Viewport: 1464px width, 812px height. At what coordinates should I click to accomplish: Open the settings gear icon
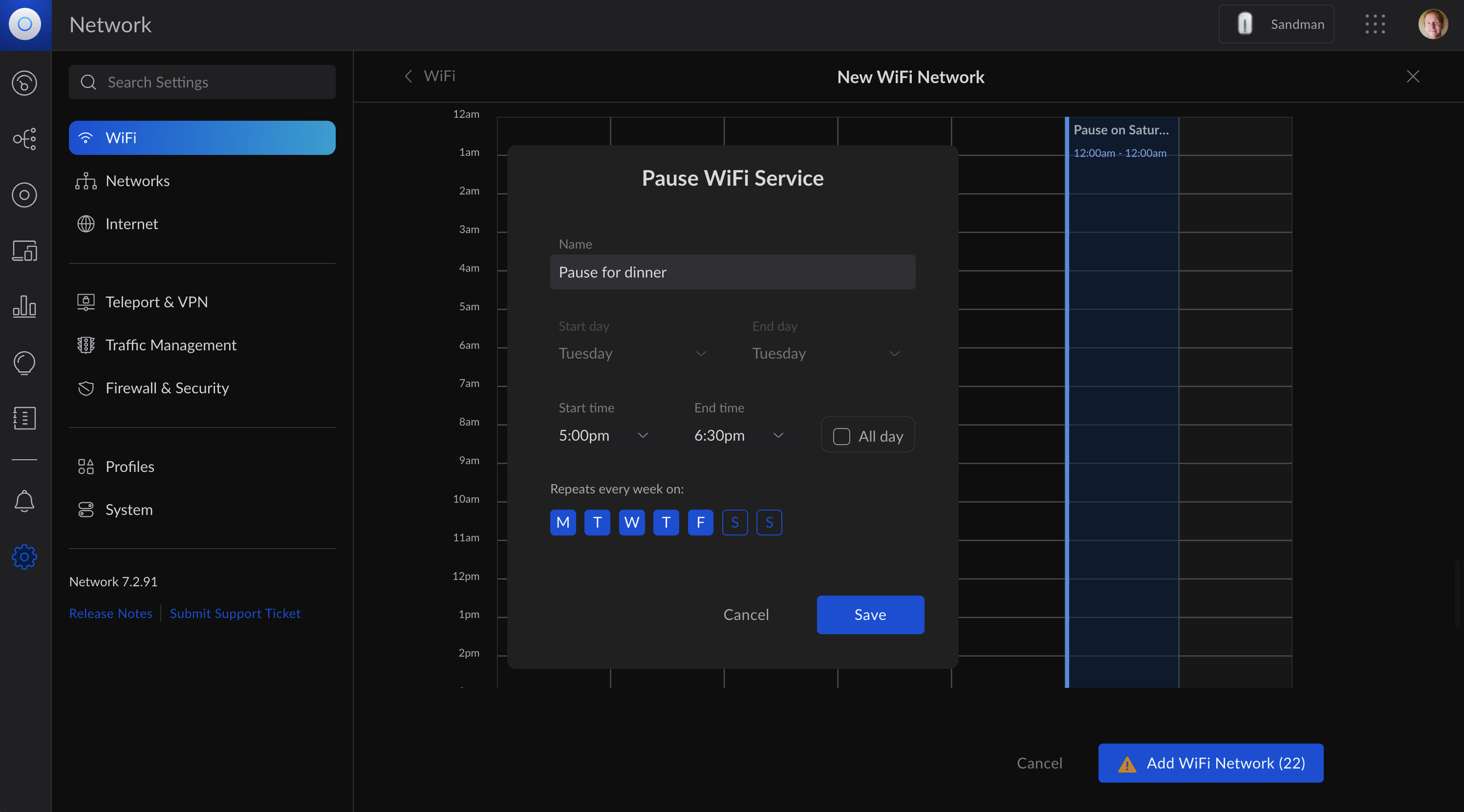click(24, 556)
